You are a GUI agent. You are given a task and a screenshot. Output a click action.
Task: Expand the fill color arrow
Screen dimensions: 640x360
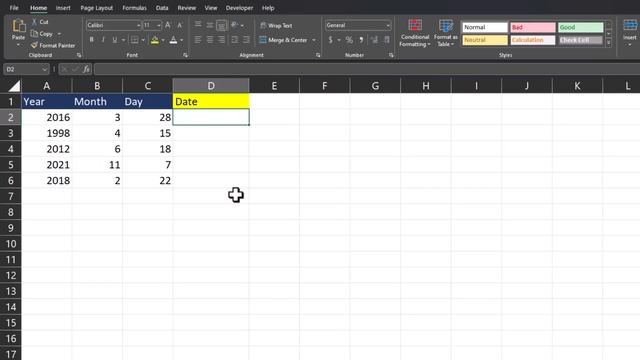(163, 40)
